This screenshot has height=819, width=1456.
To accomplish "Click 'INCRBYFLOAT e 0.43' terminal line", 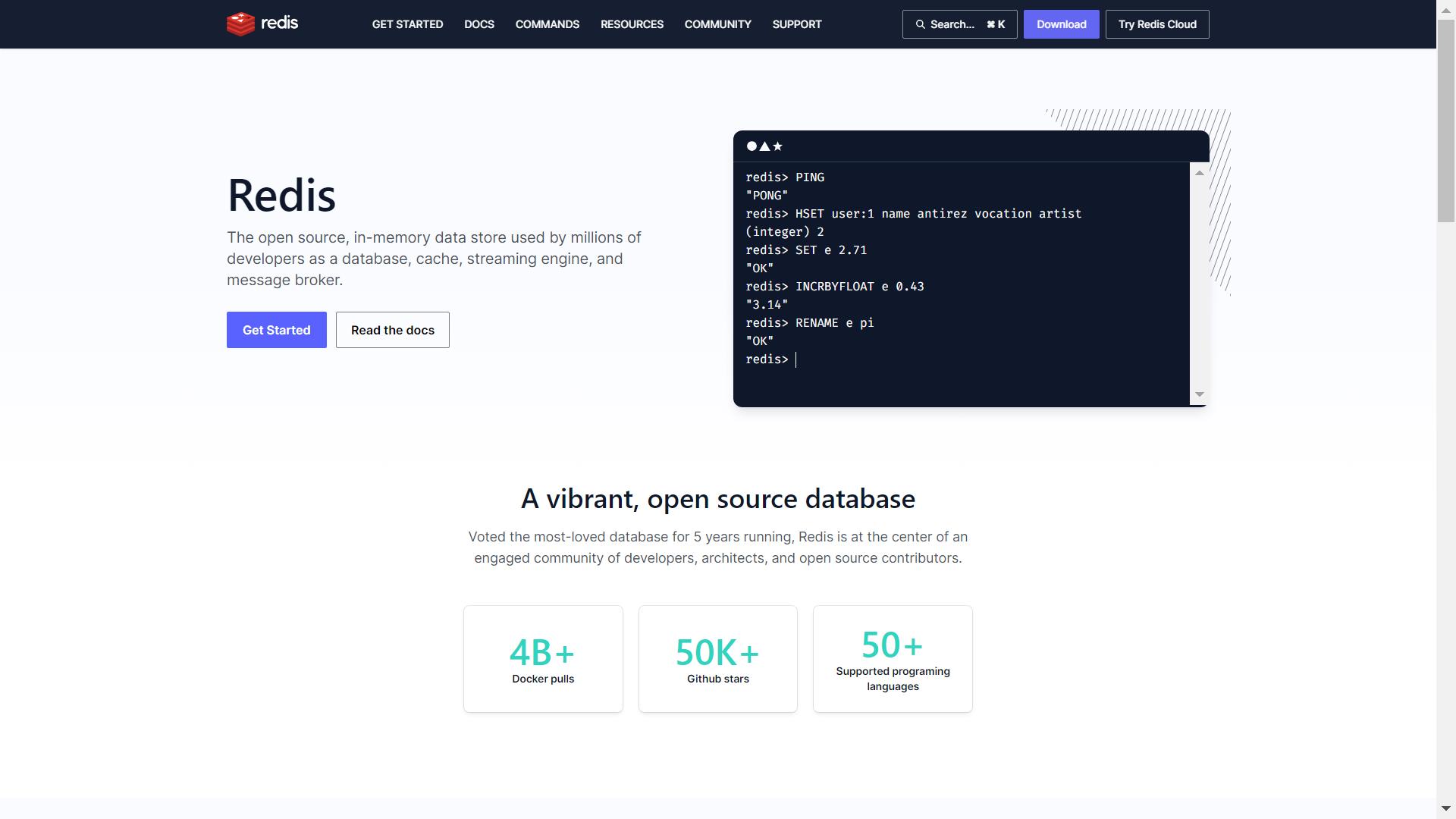I will pyautogui.click(x=835, y=287).
